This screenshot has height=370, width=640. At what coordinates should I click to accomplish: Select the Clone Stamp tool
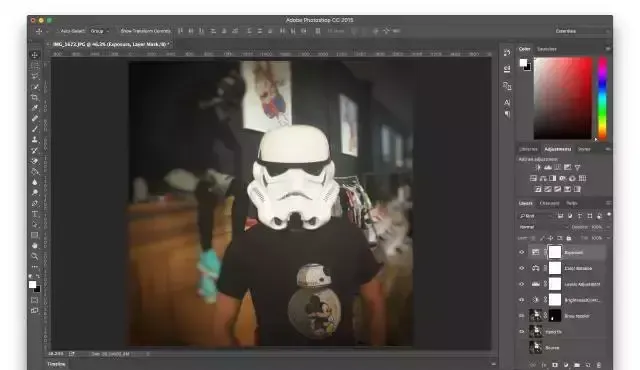pyautogui.click(x=35, y=140)
